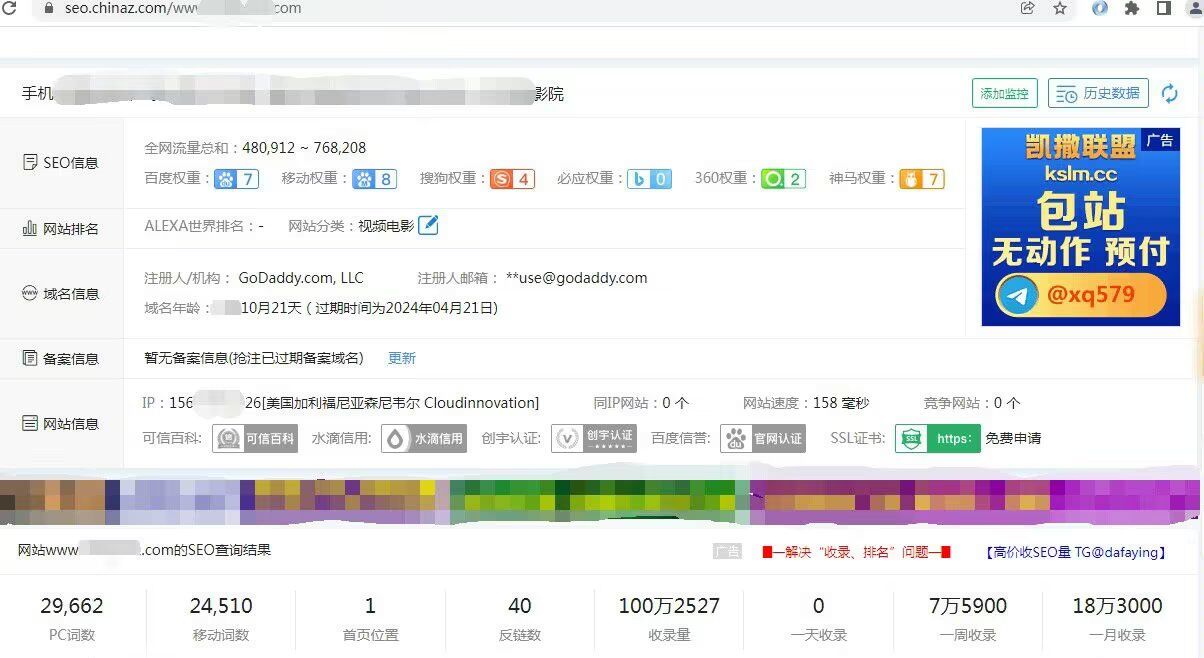Open the Extensions puzzle icon

[x=1132, y=8]
